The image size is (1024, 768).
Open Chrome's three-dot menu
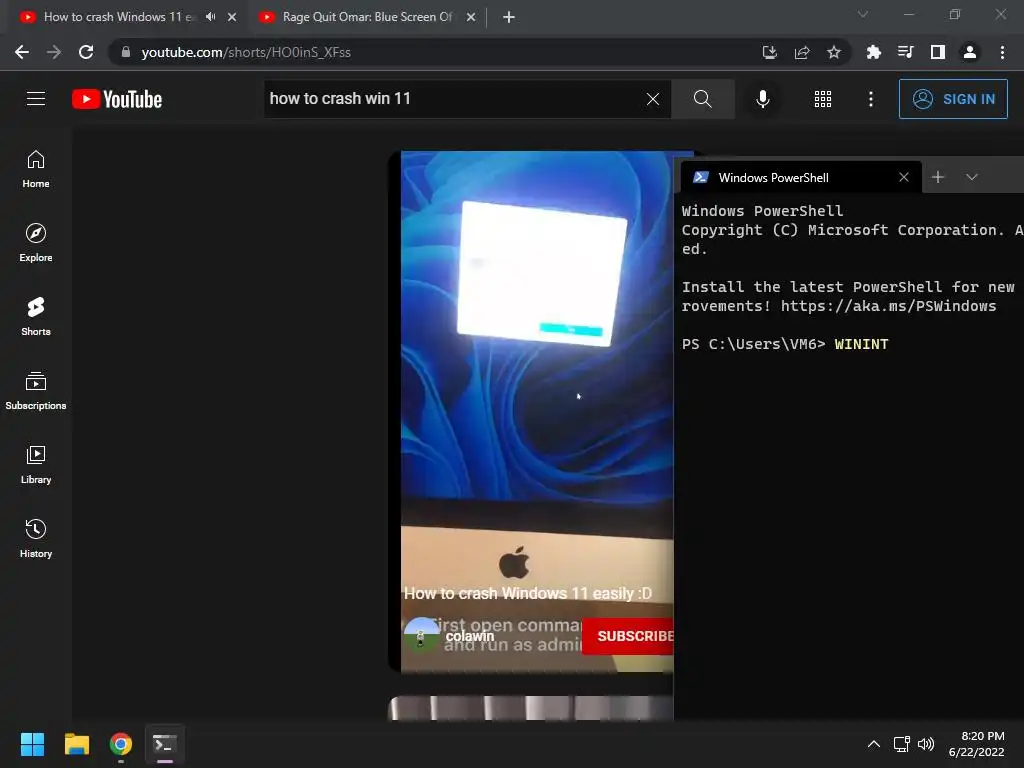1002,52
